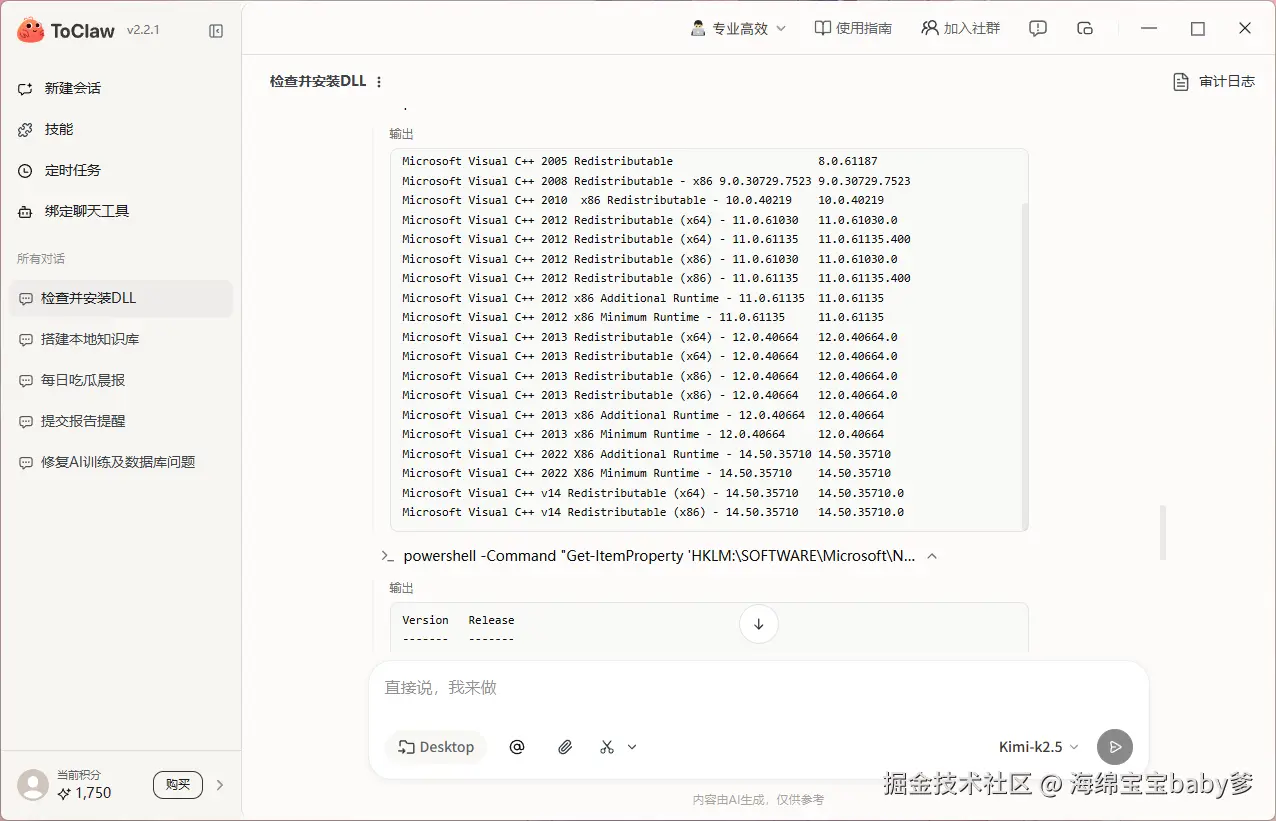
Task: Click the Desktop workspace chip
Action: 436,747
